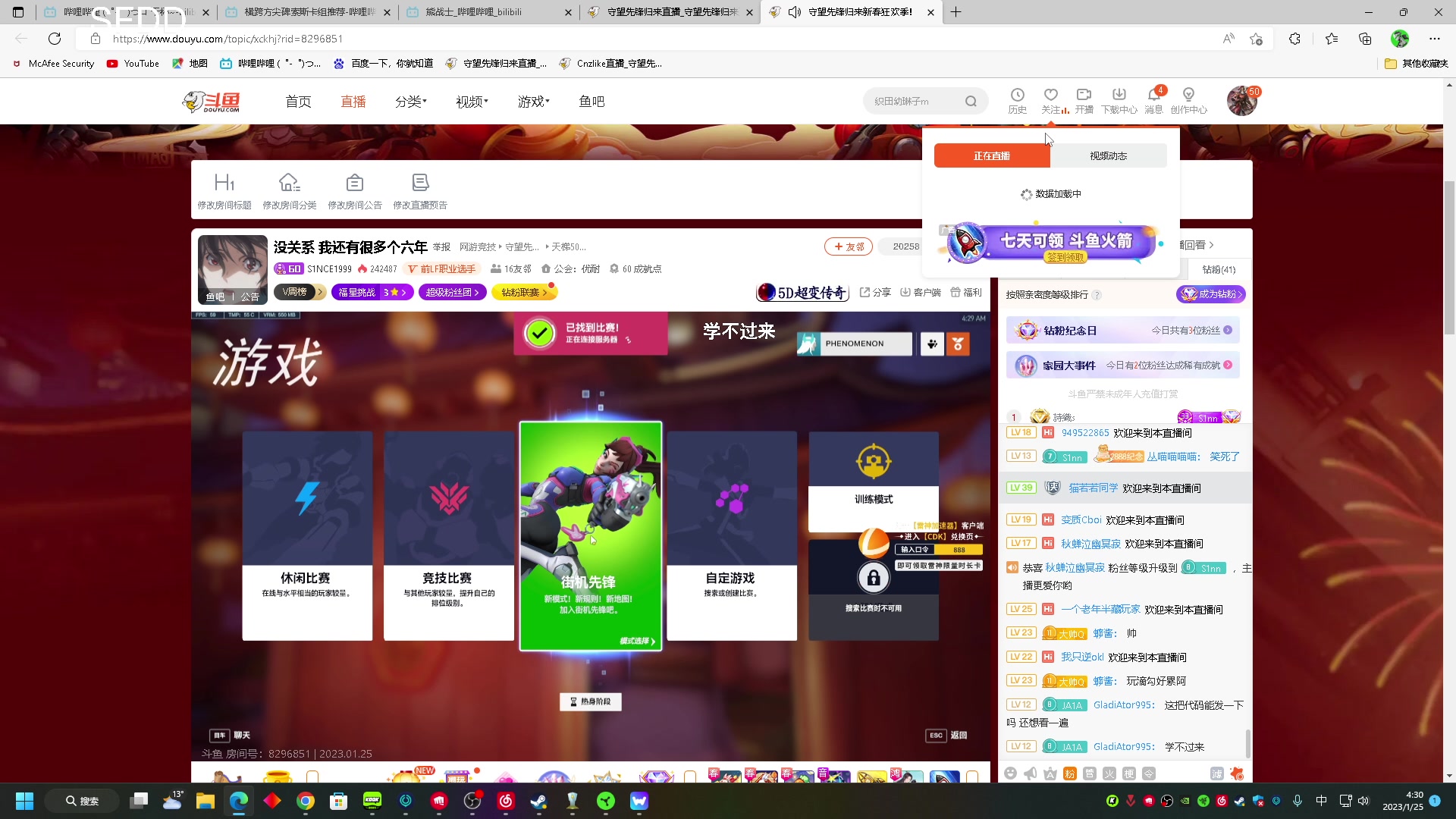The height and width of the screenshot is (819, 1456).
Task: Expand the 钻粉联赛 badge
Action: pos(524,292)
